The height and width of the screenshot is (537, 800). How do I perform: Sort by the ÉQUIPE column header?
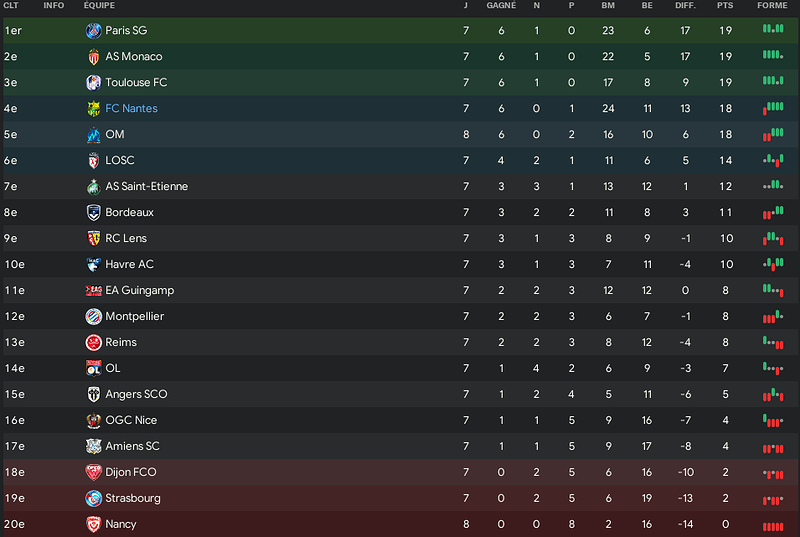point(99,6)
